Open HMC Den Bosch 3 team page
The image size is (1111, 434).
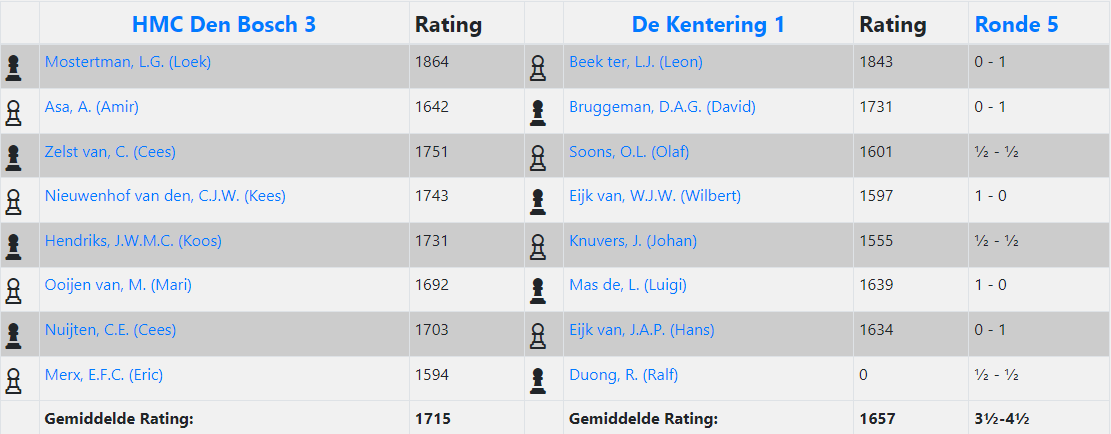[224, 25]
